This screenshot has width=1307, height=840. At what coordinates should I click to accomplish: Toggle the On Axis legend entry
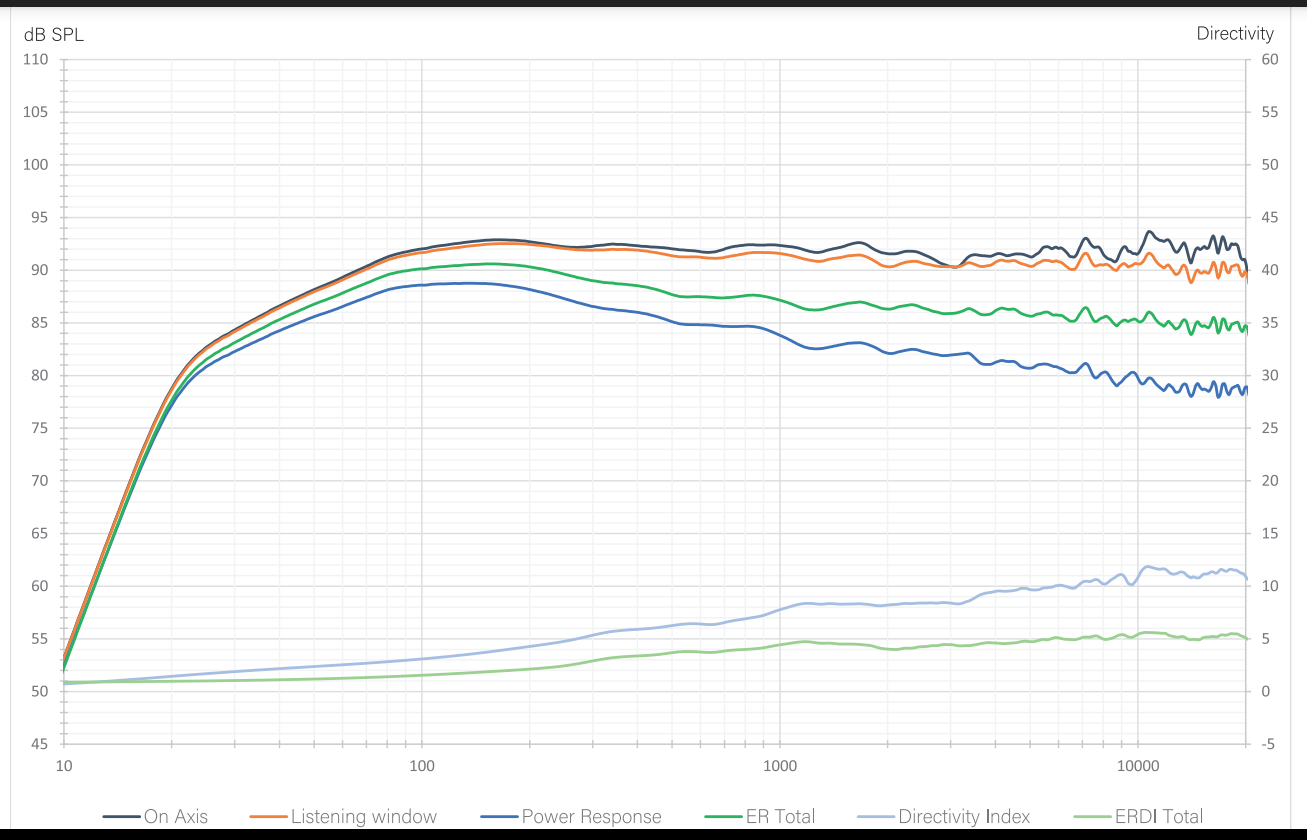[x=176, y=816]
